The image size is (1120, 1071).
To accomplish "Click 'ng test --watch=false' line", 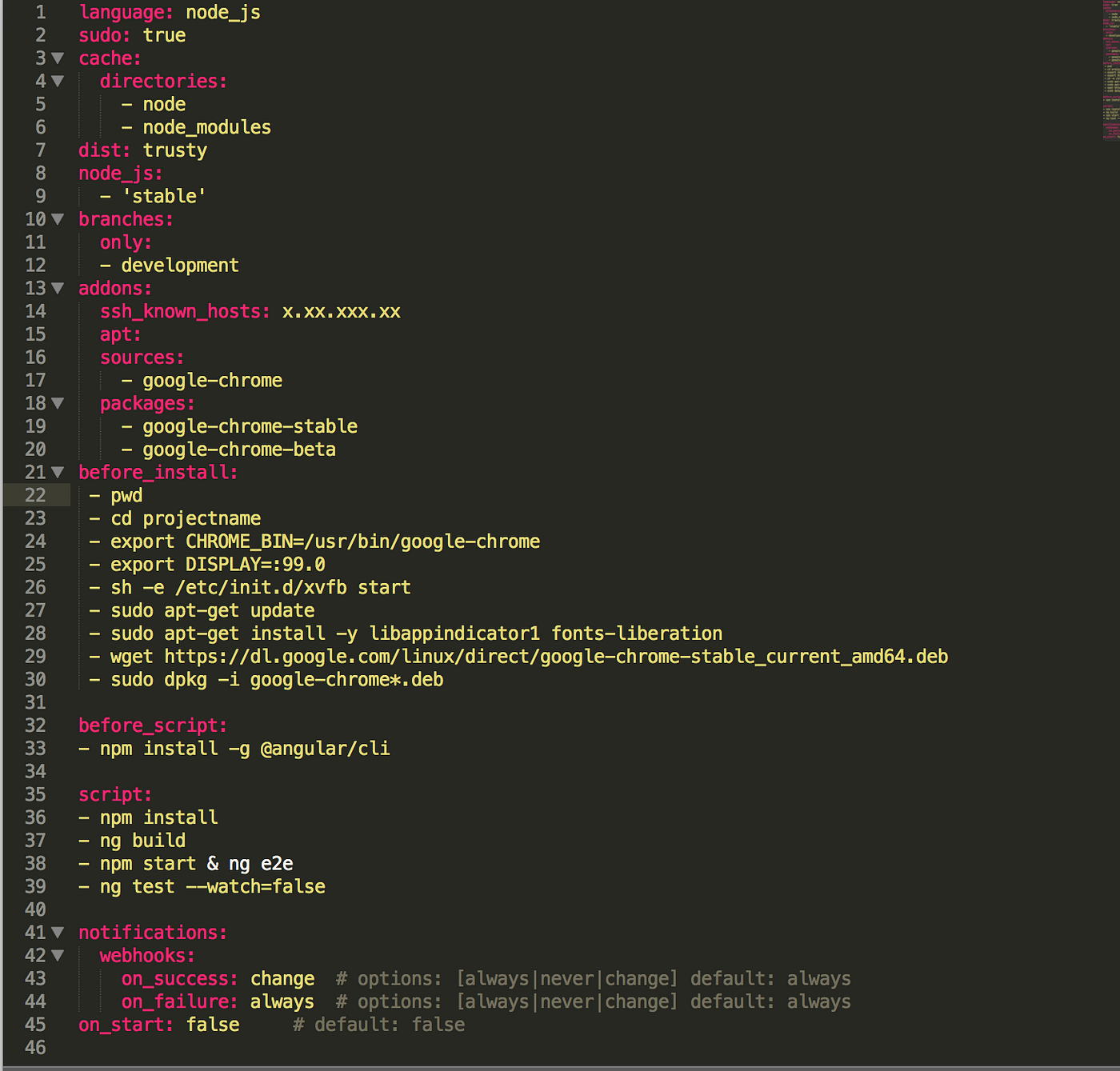I will pyautogui.click(x=212, y=887).
